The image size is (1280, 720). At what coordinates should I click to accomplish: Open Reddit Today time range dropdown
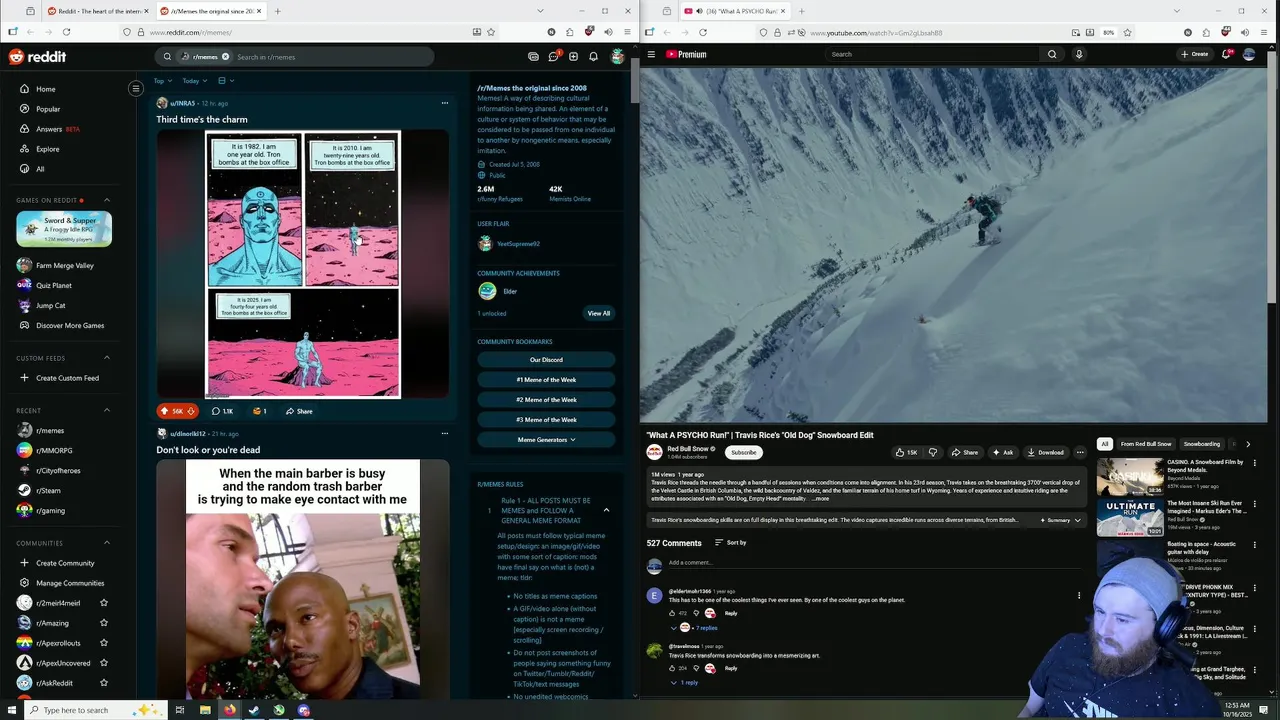pyautogui.click(x=194, y=81)
